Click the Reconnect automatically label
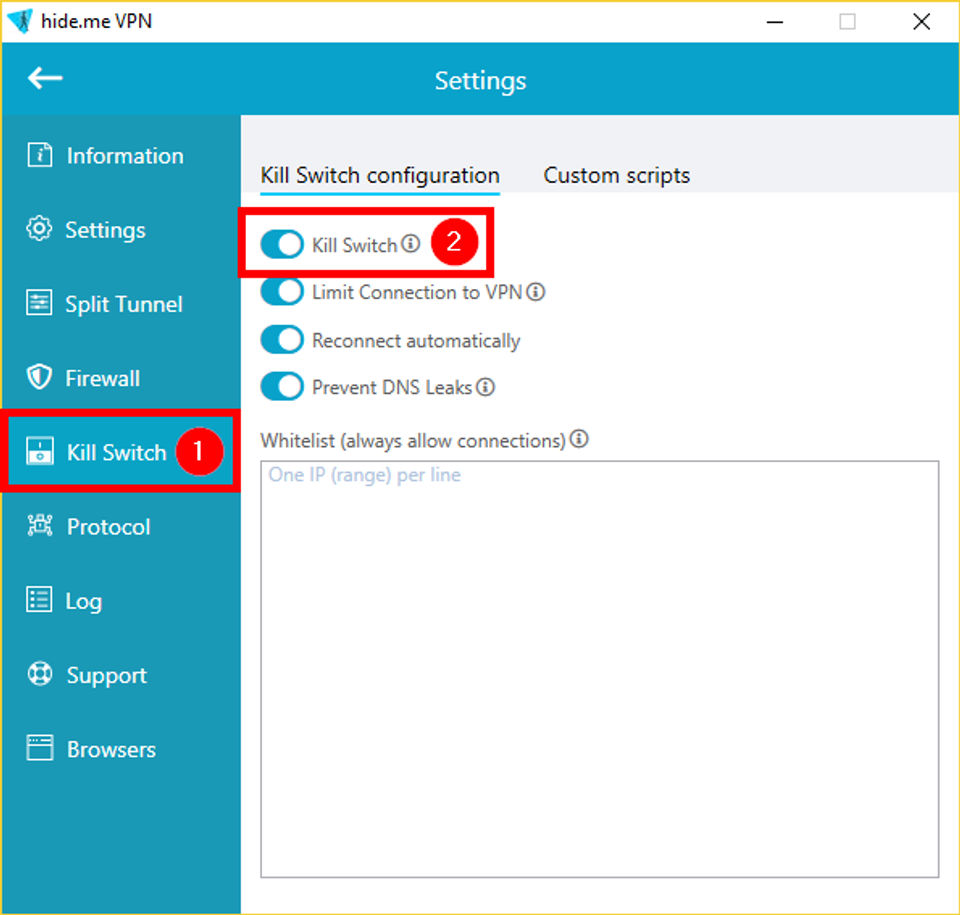The height and width of the screenshot is (915, 960). click(416, 341)
